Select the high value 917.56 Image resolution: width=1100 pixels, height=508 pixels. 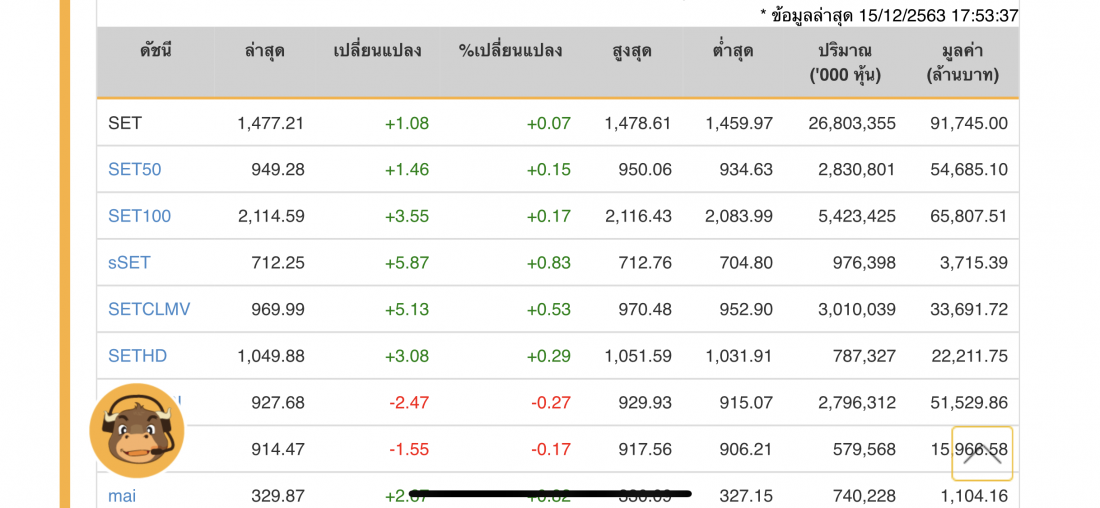coord(645,449)
